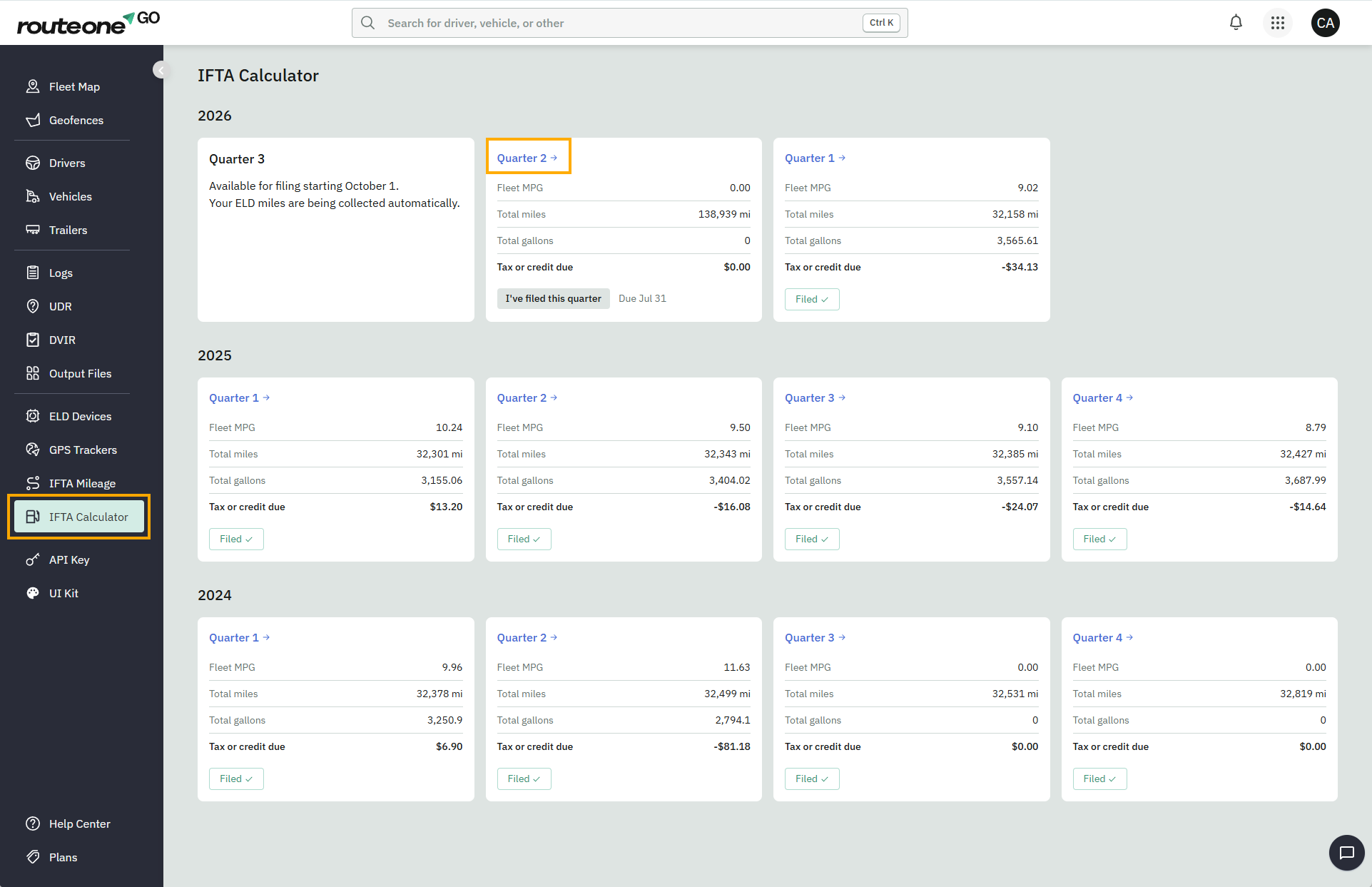Click the Drivers steering wheel icon

(x=33, y=163)
